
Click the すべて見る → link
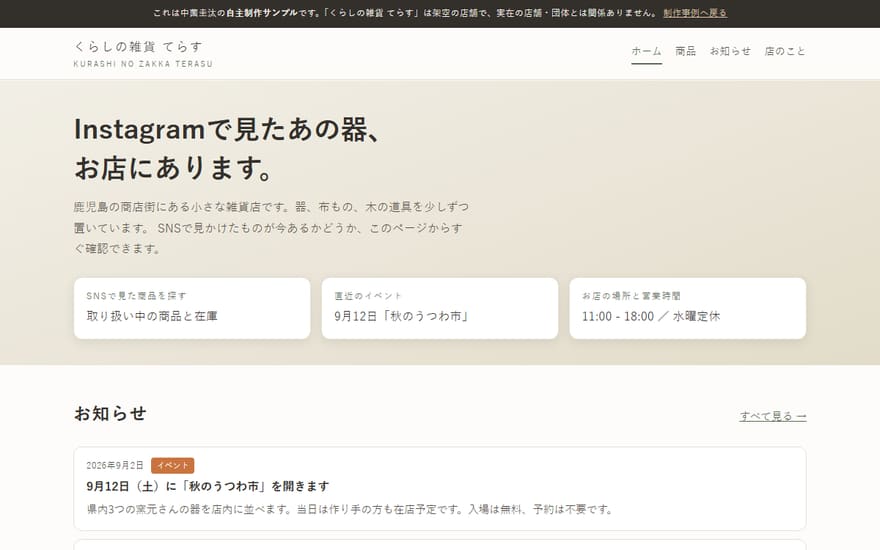(x=773, y=416)
